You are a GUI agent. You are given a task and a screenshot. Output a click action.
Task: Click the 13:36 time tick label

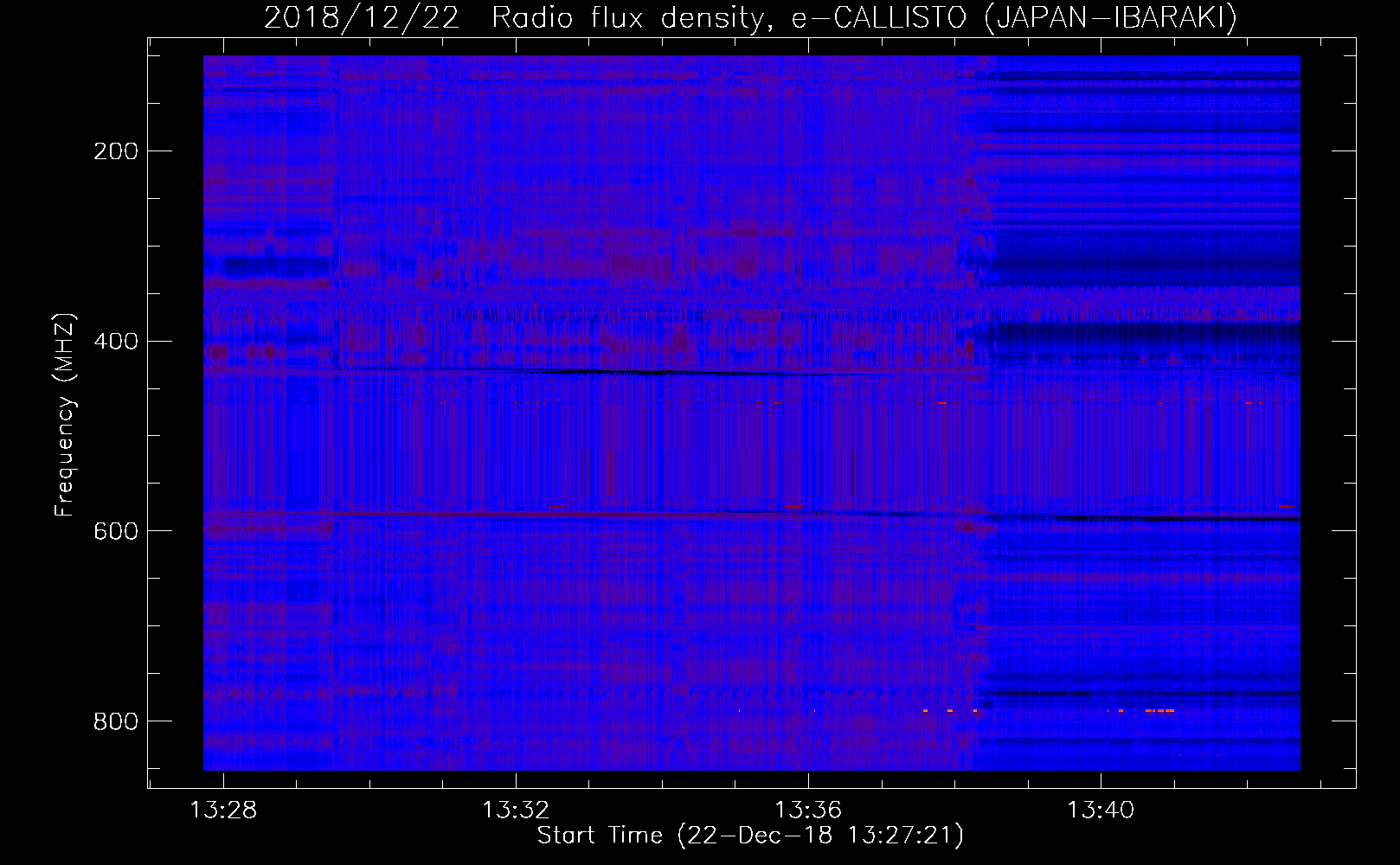click(x=808, y=811)
